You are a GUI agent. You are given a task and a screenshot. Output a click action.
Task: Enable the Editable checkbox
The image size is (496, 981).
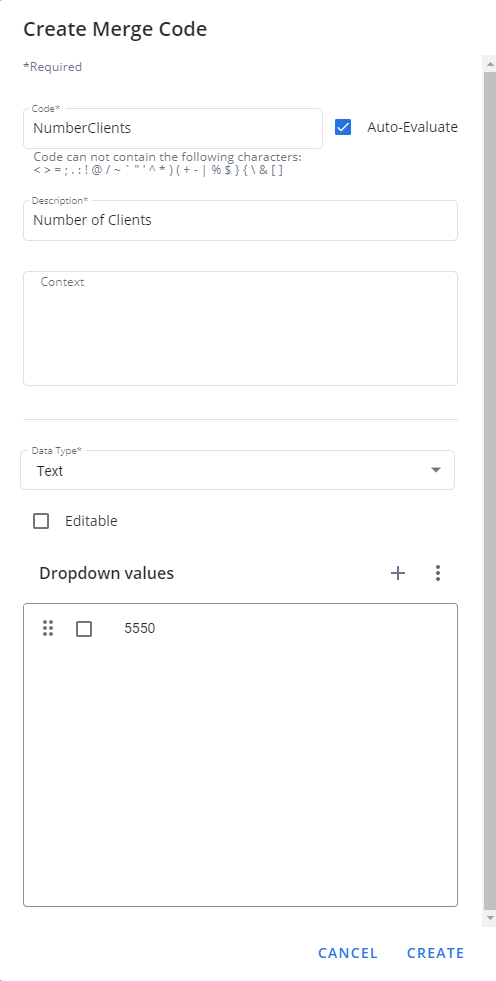[41, 521]
